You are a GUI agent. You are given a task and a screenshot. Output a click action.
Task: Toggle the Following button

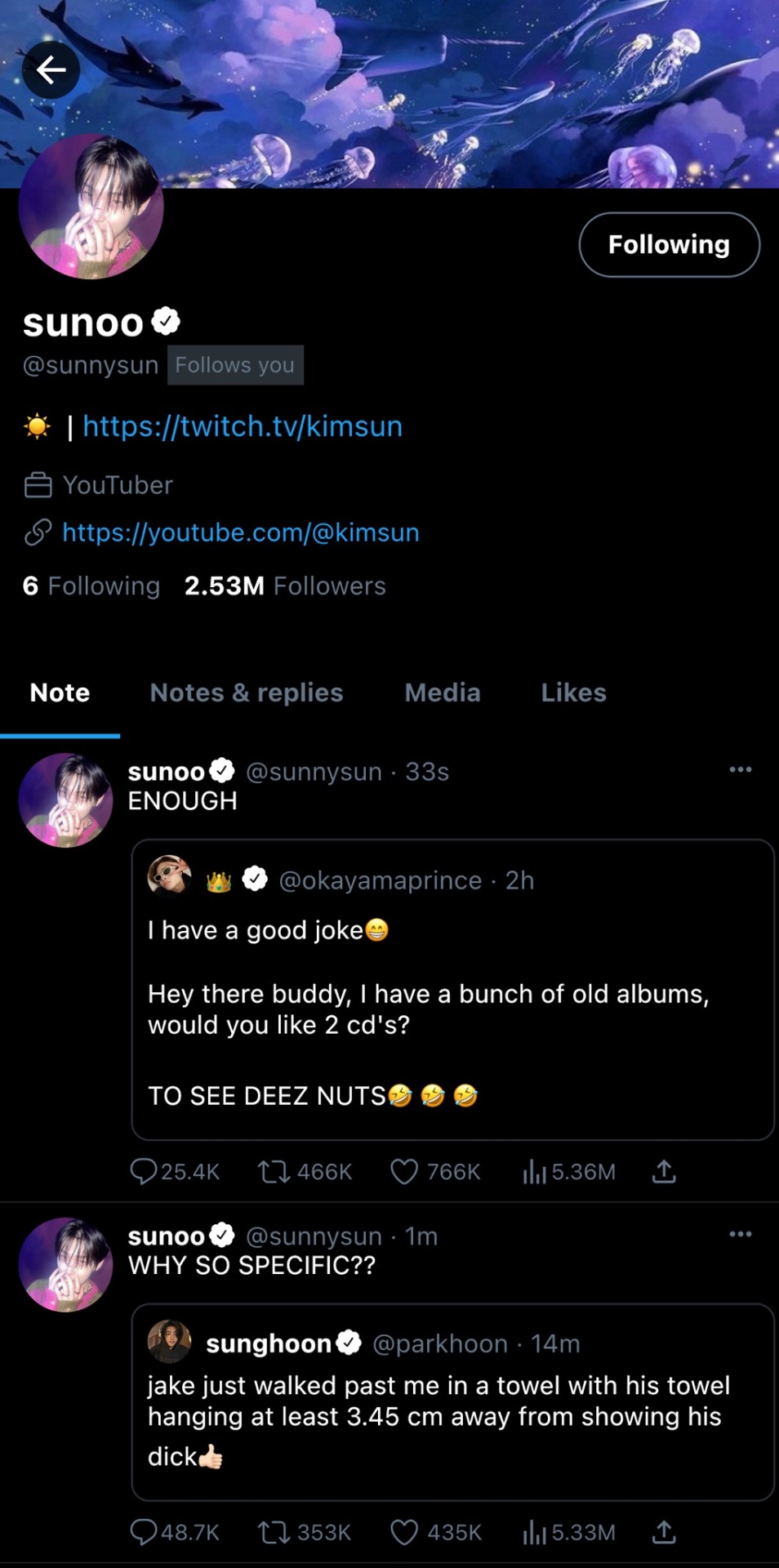669,245
